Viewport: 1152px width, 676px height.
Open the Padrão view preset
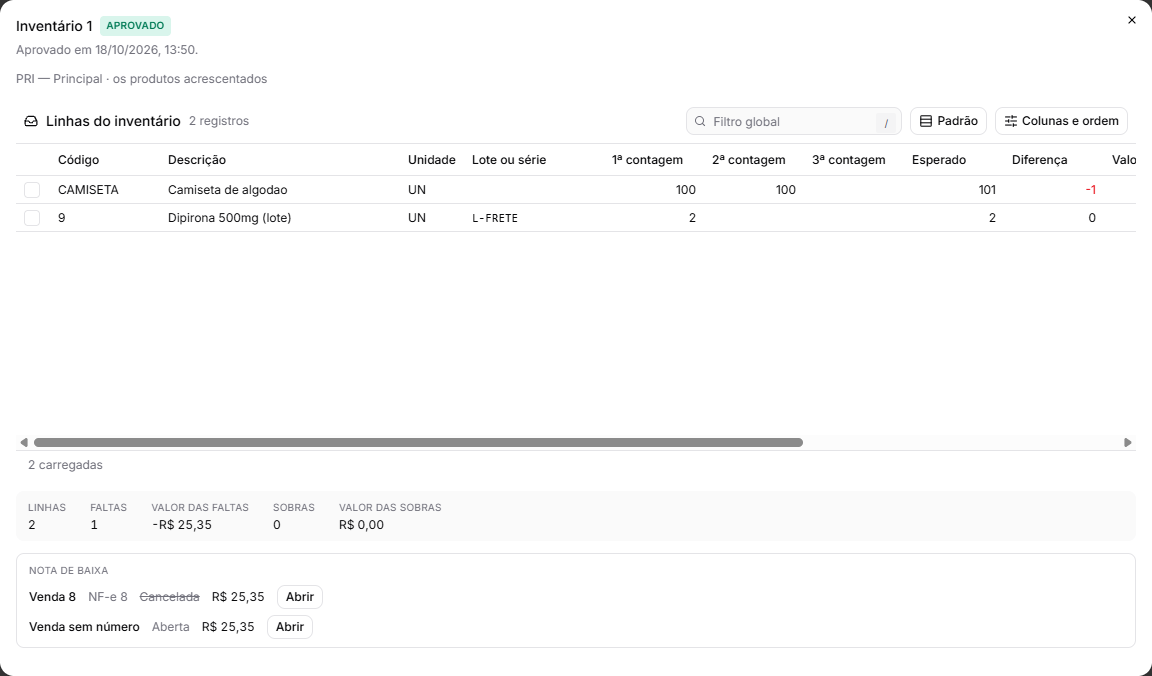948,121
